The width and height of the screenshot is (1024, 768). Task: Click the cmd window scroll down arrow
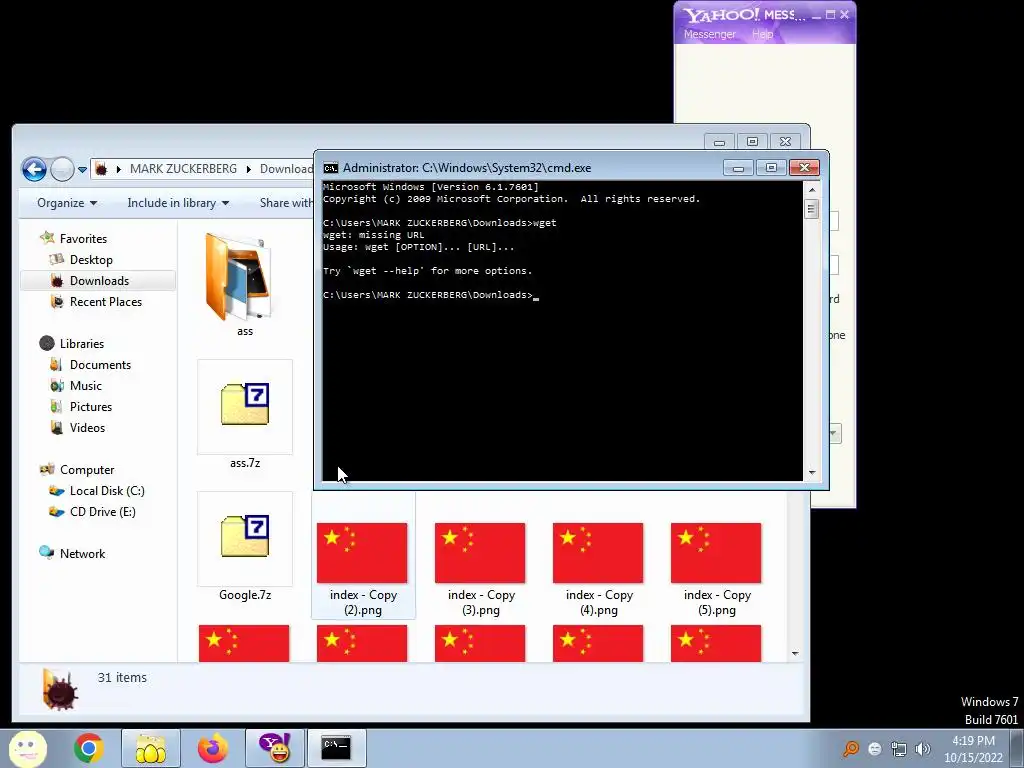[812, 472]
